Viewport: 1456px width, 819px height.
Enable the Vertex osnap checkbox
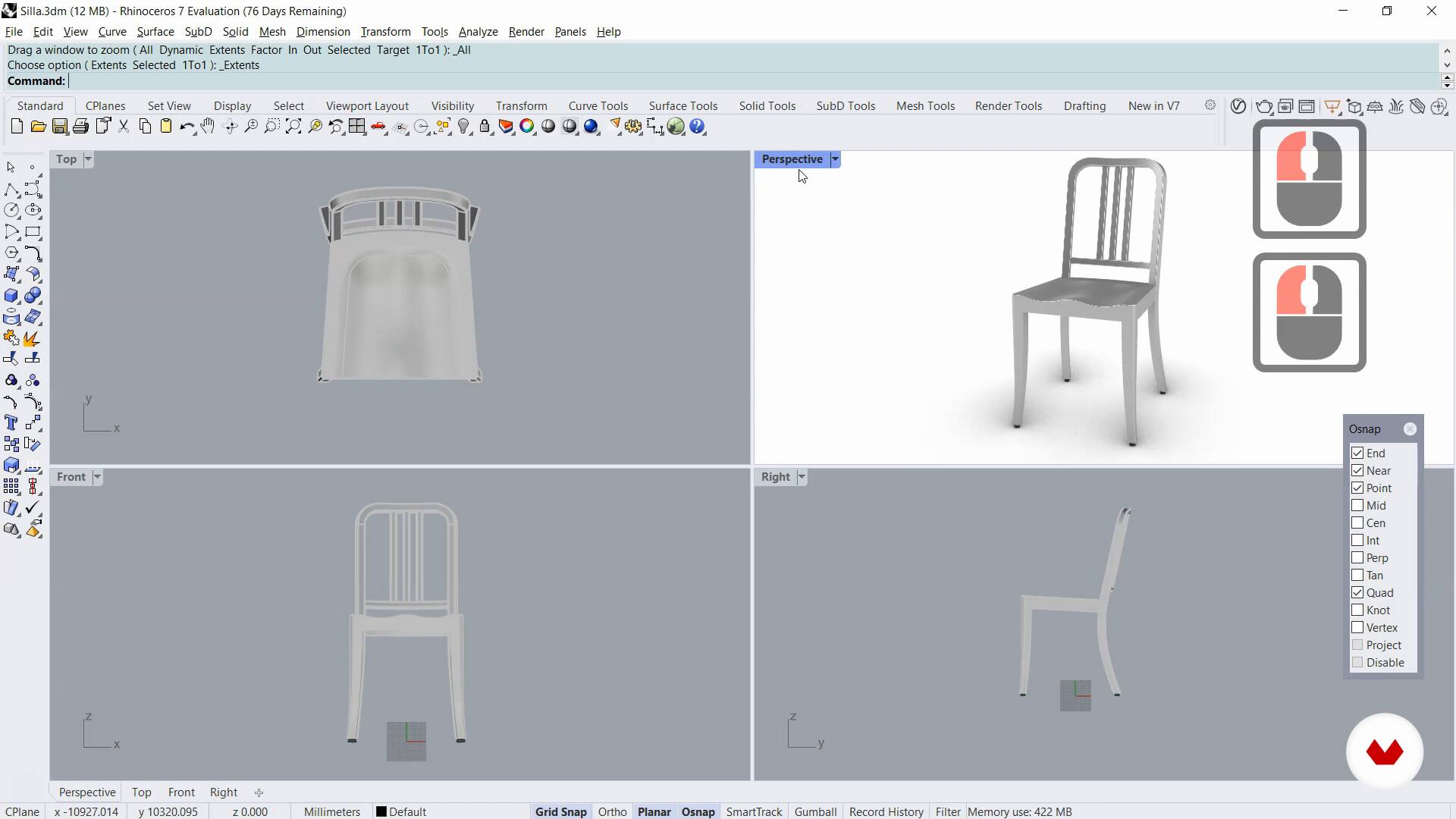point(1357,627)
